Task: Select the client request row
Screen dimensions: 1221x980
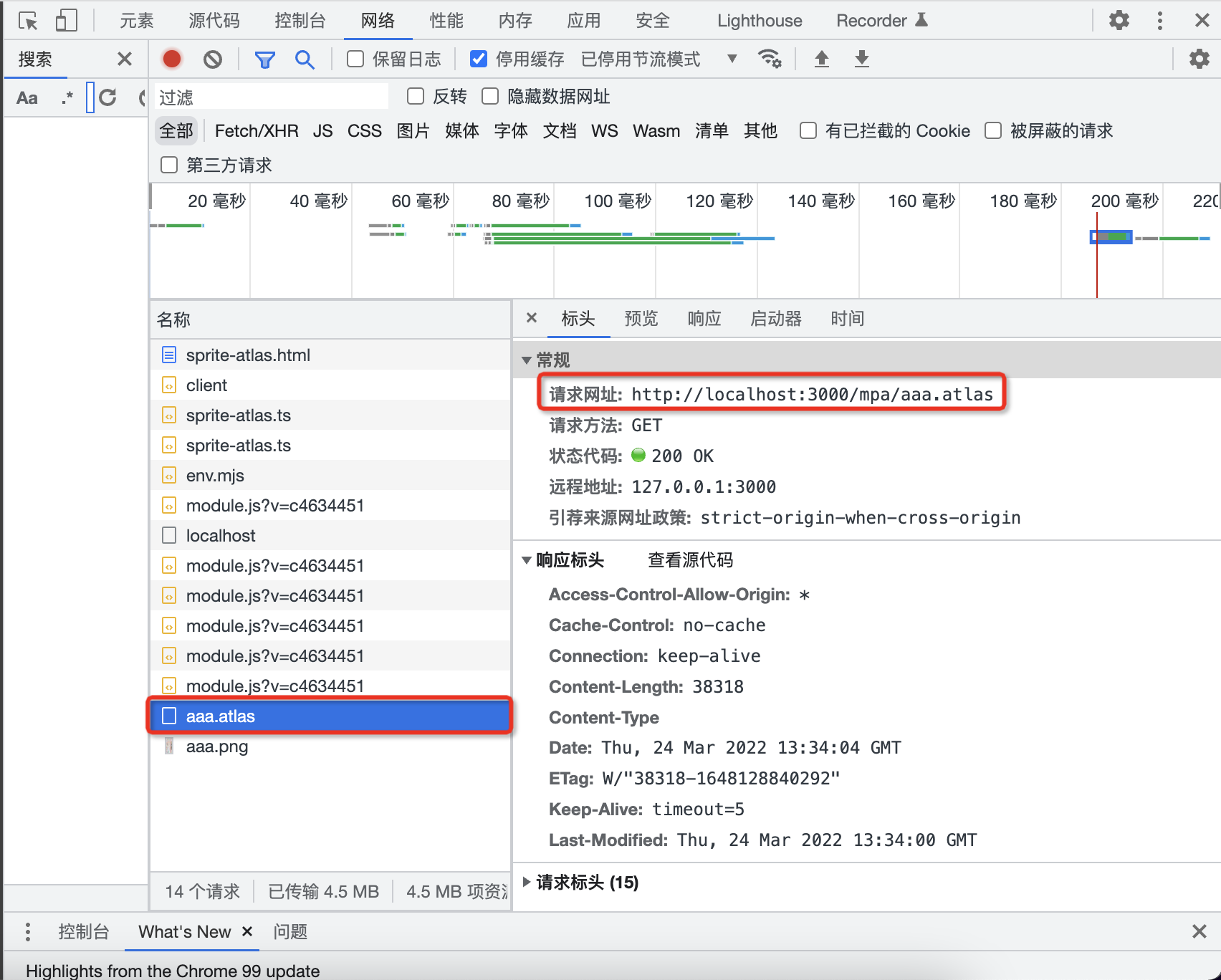Action: coord(330,385)
